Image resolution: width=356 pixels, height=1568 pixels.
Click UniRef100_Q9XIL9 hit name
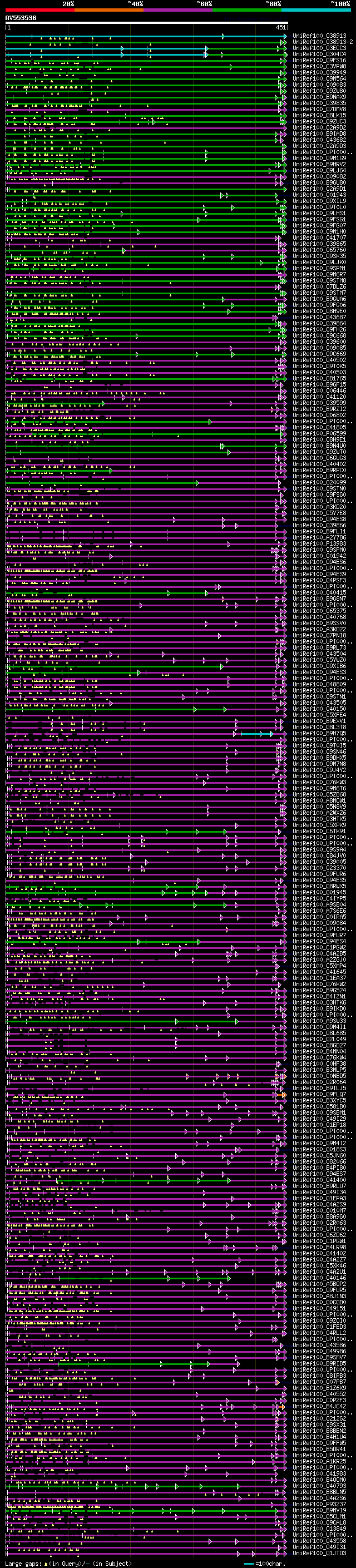(319, 201)
